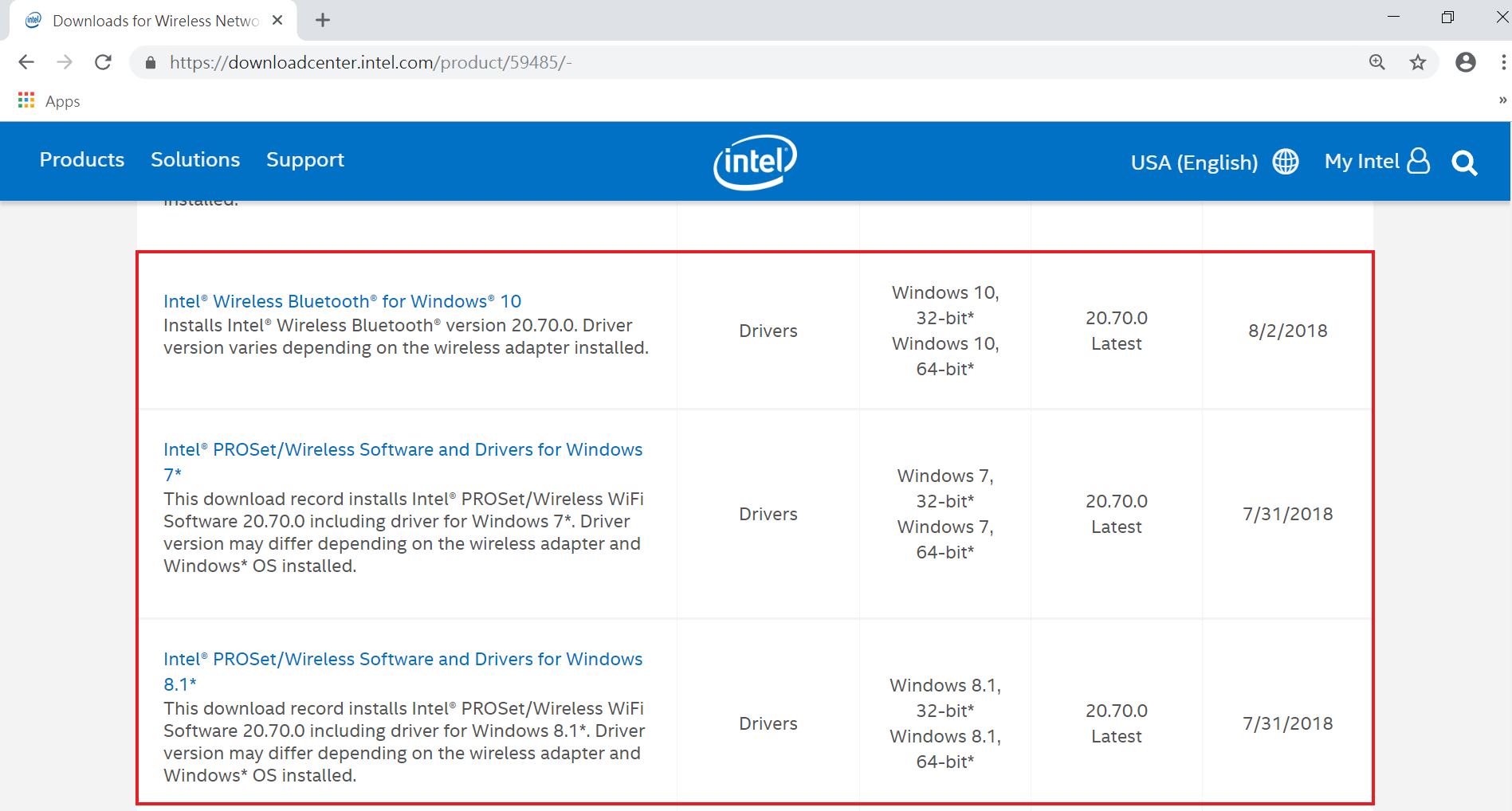1512x811 pixels.
Task: Open the Solutions menu
Action: (x=195, y=160)
